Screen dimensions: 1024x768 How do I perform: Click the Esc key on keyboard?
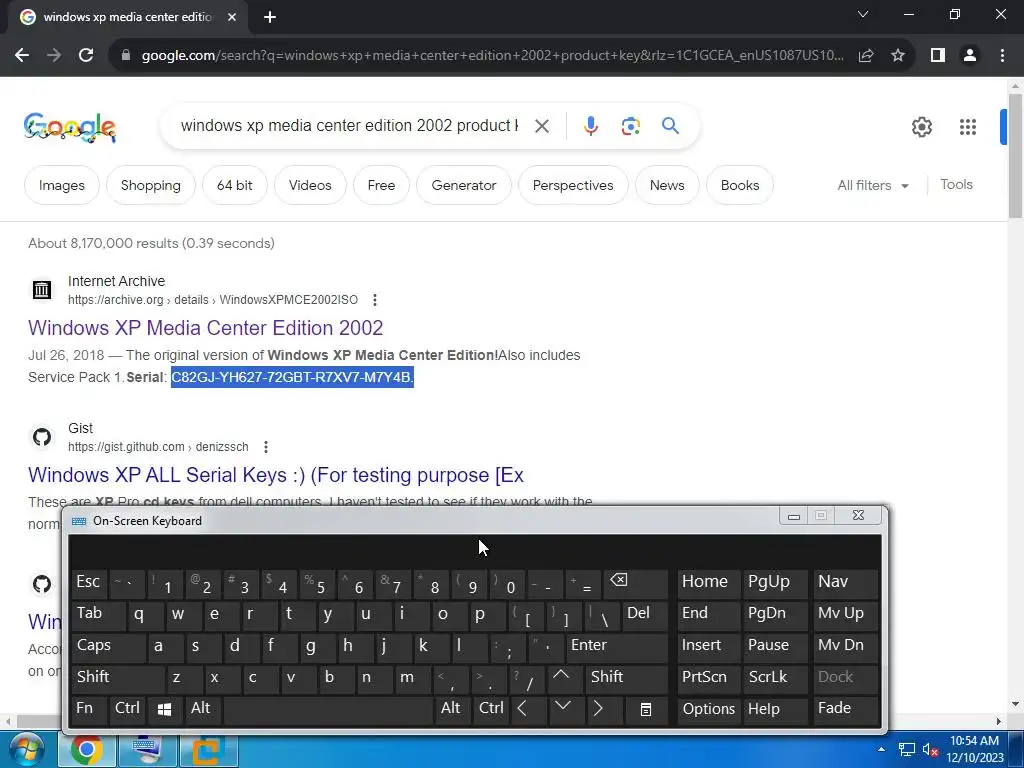[x=89, y=583]
